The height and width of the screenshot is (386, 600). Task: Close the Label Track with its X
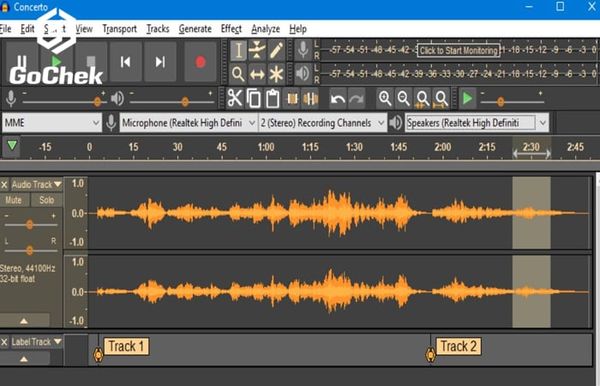coord(4,342)
